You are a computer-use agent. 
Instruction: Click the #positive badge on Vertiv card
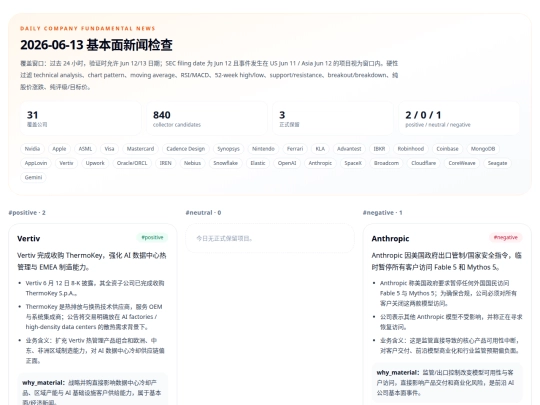pos(152,237)
